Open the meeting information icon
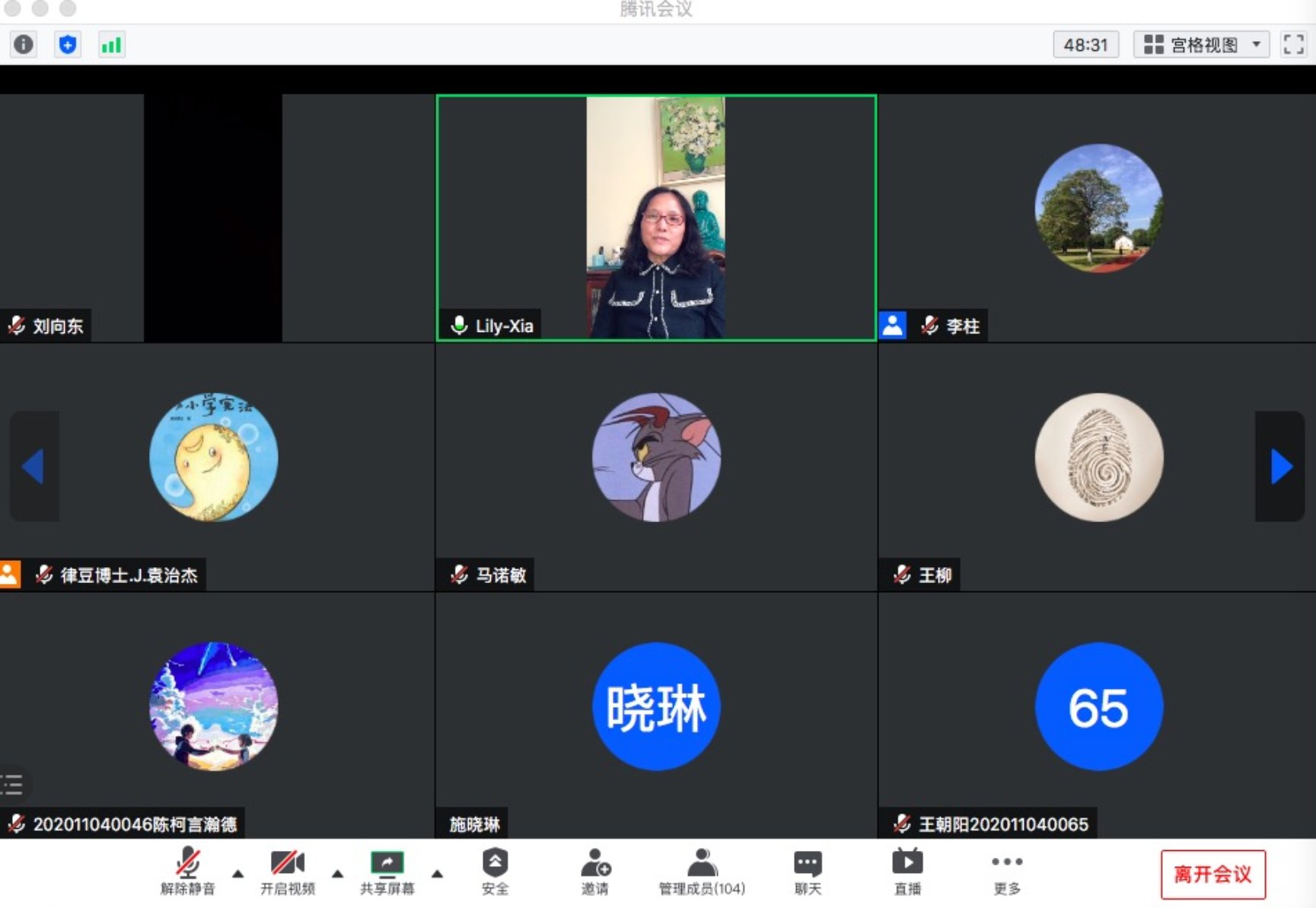 23,44
